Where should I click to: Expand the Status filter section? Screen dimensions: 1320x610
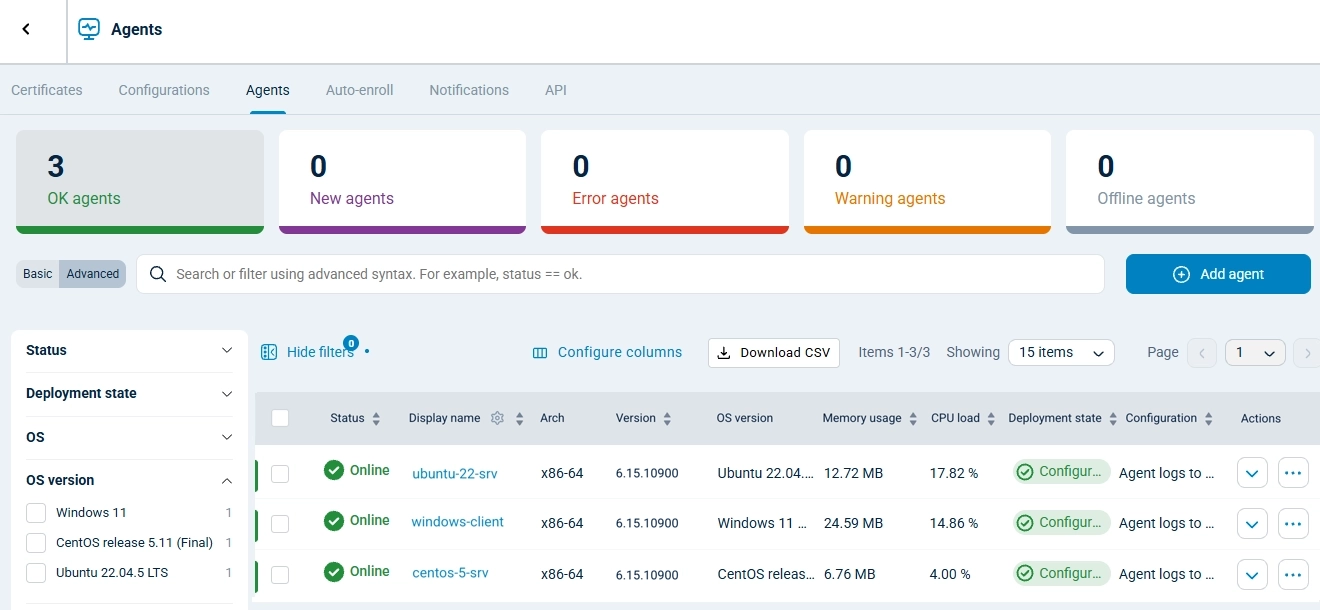point(129,351)
